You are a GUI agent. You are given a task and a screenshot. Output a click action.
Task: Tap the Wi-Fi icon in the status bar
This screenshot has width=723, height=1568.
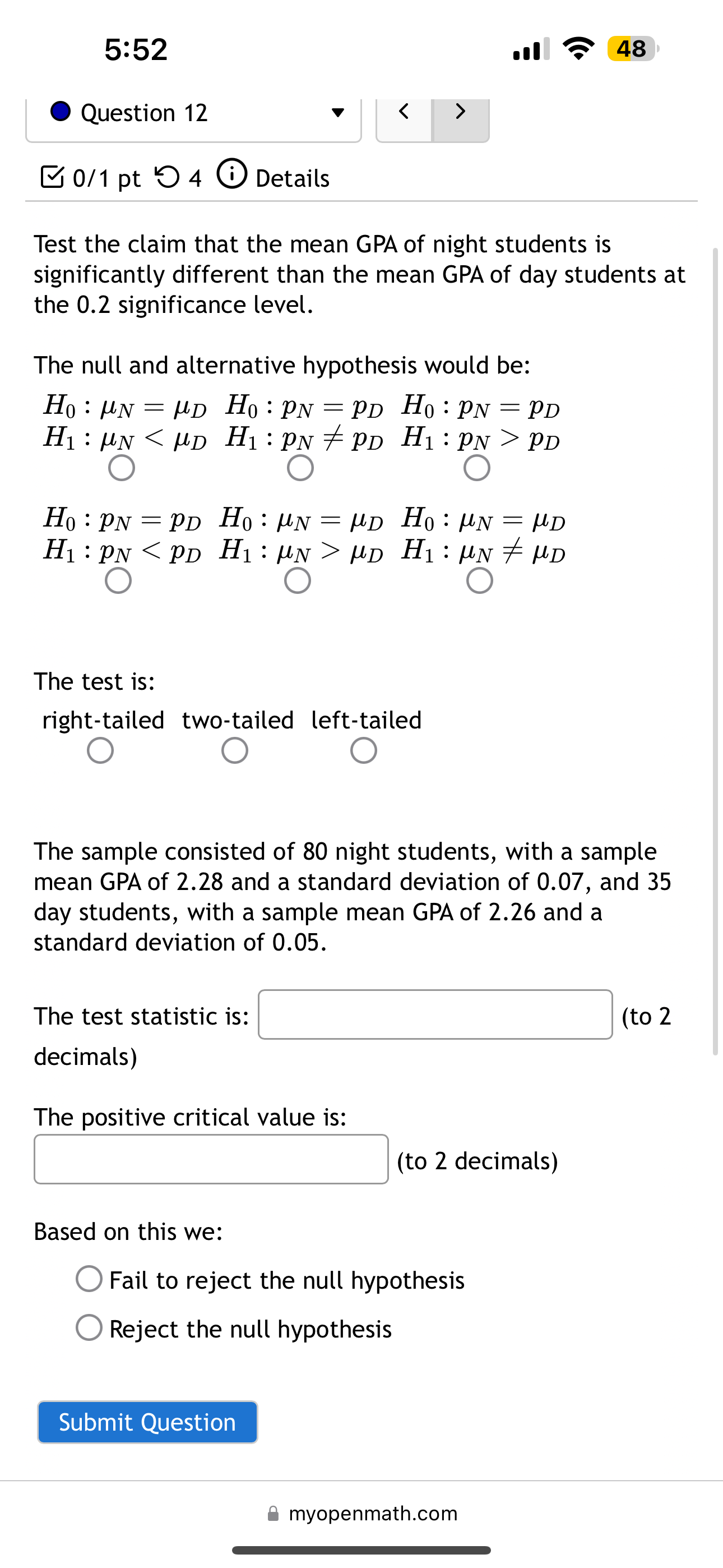(580, 49)
